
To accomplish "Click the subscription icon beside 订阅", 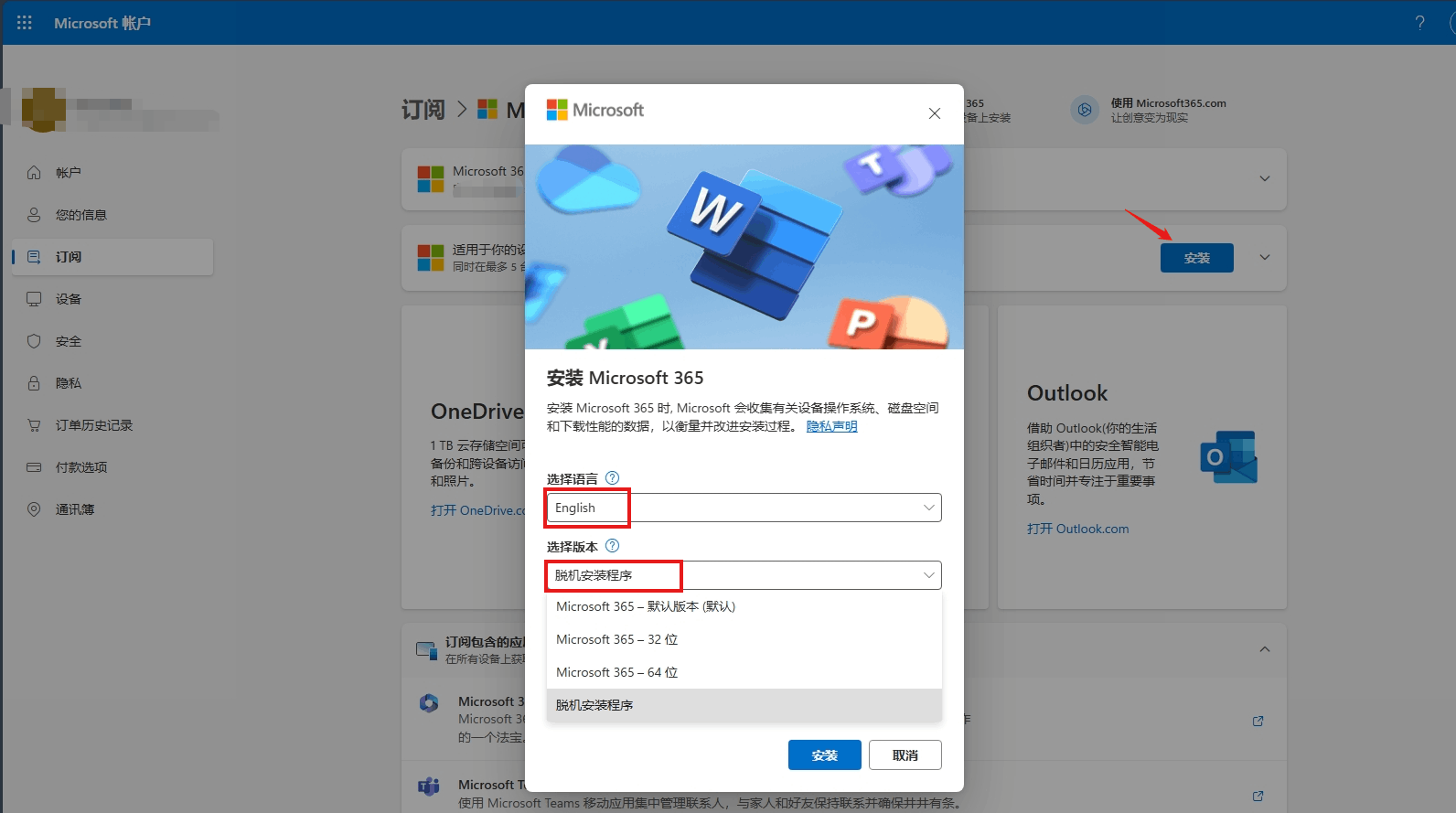I will click(x=34, y=257).
